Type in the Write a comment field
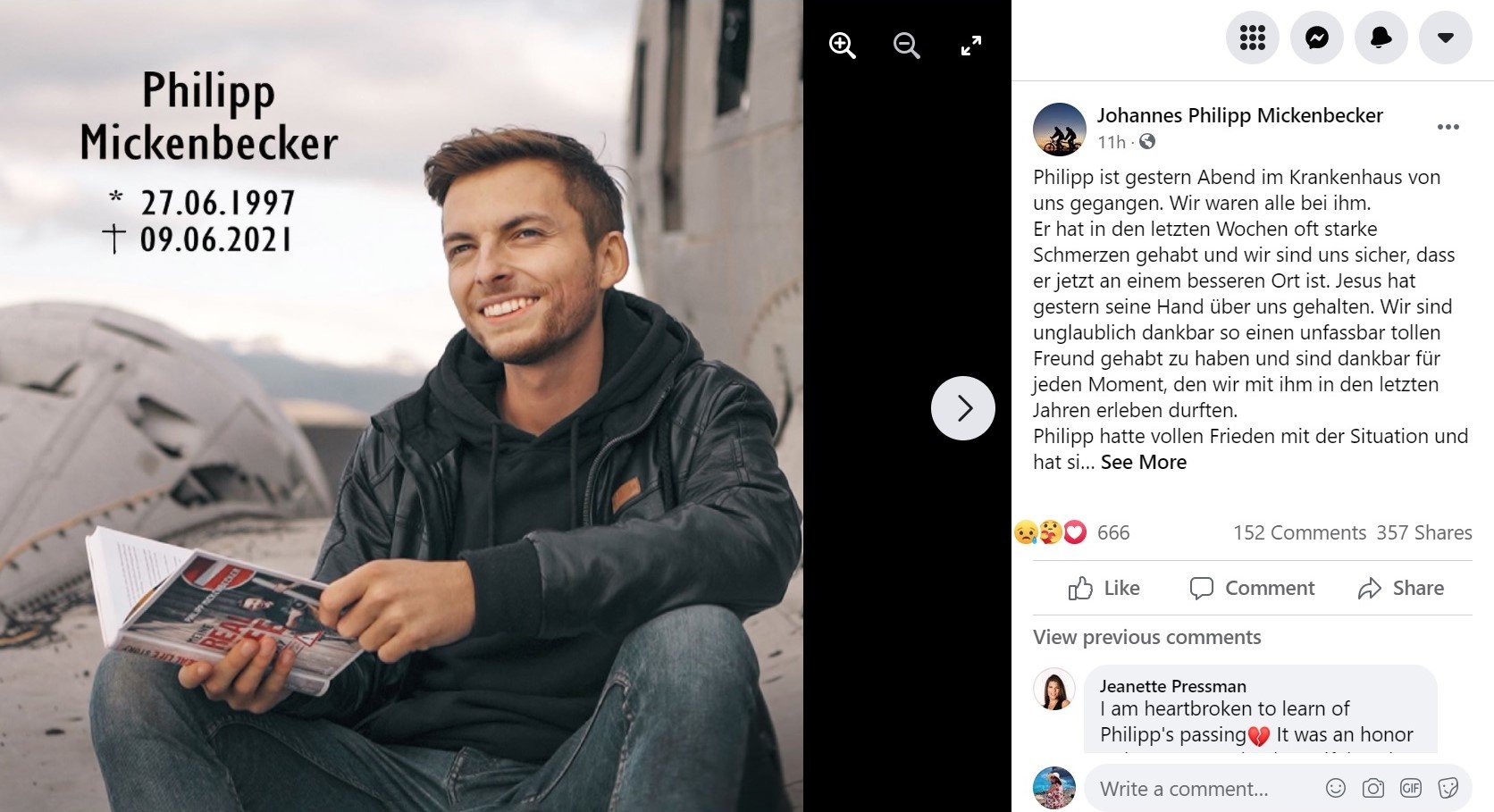This screenshot has height=812, width=1494. [1197, 789]
